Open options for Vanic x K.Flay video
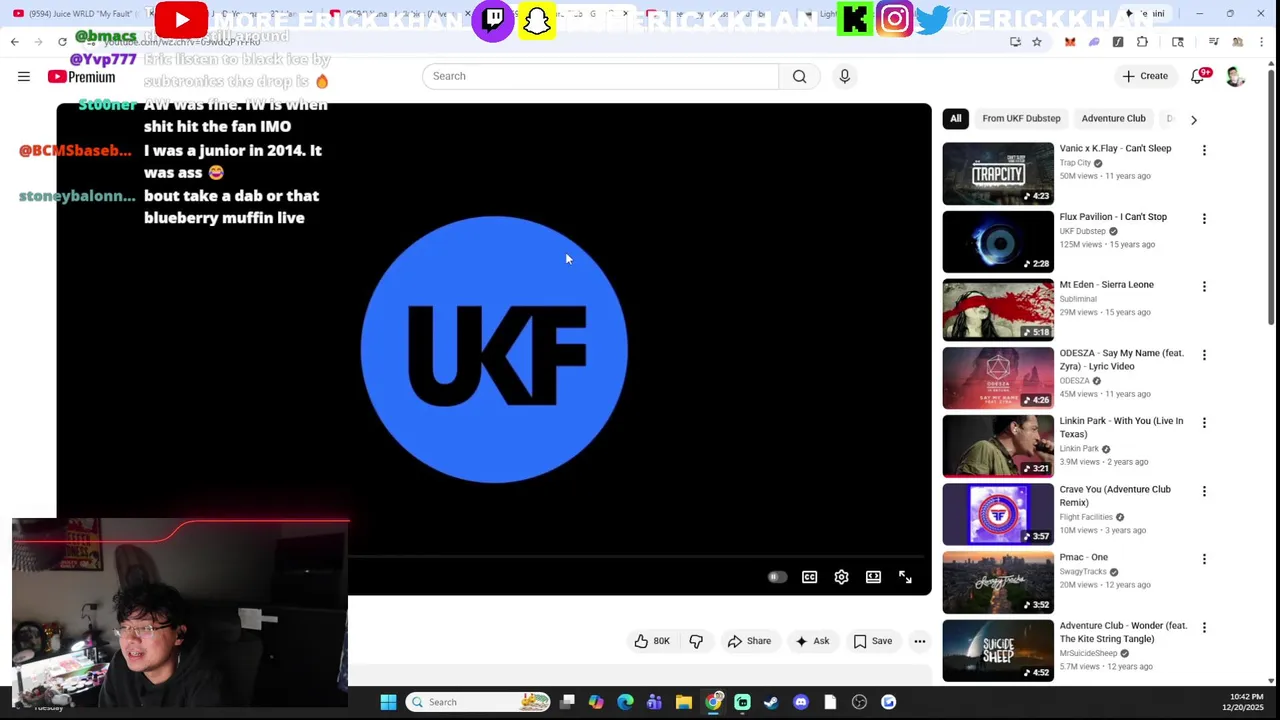Screen dimensions: 1280x720 1204,150
